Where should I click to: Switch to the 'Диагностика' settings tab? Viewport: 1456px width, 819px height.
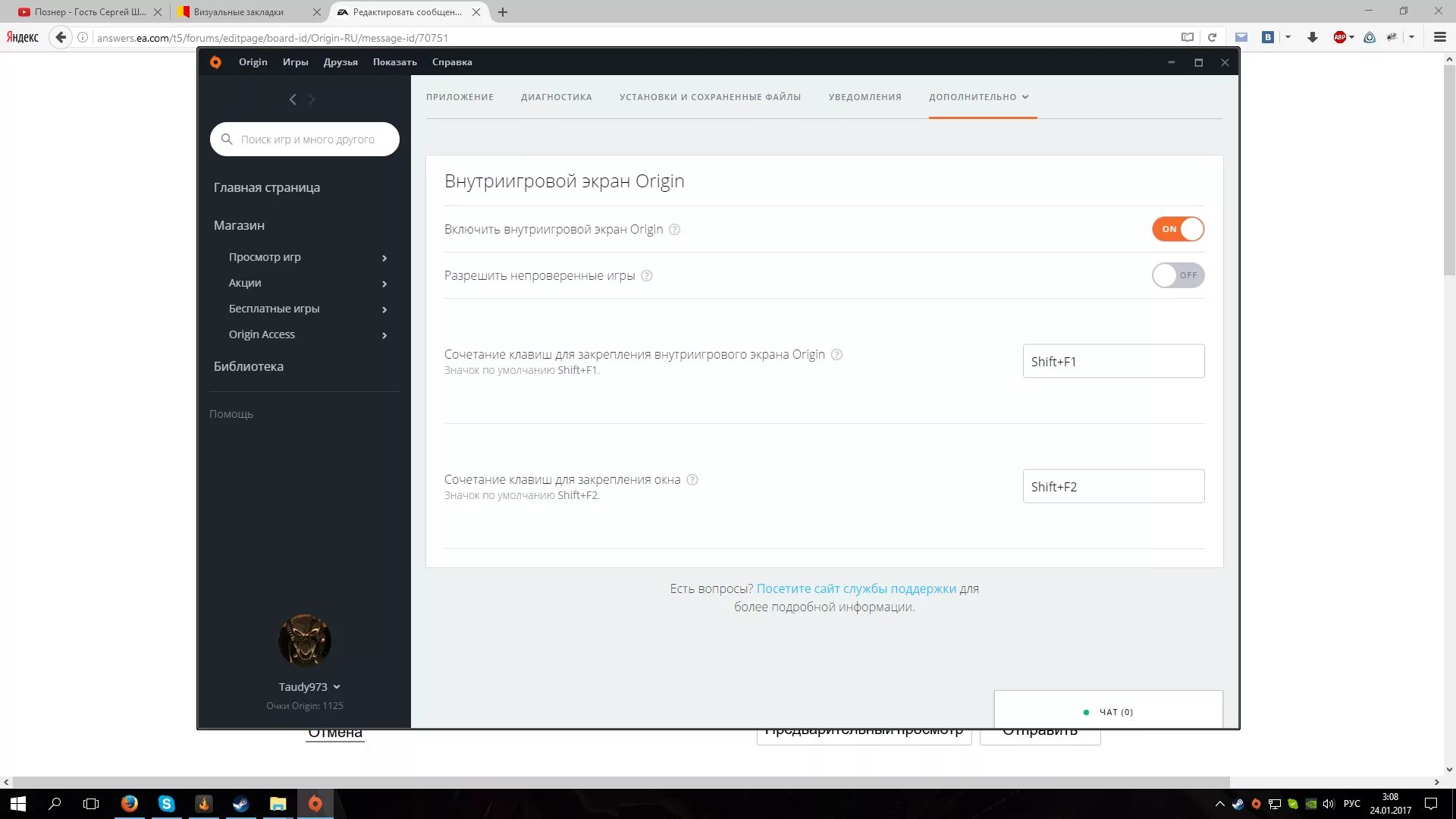(x=556, y=97)
